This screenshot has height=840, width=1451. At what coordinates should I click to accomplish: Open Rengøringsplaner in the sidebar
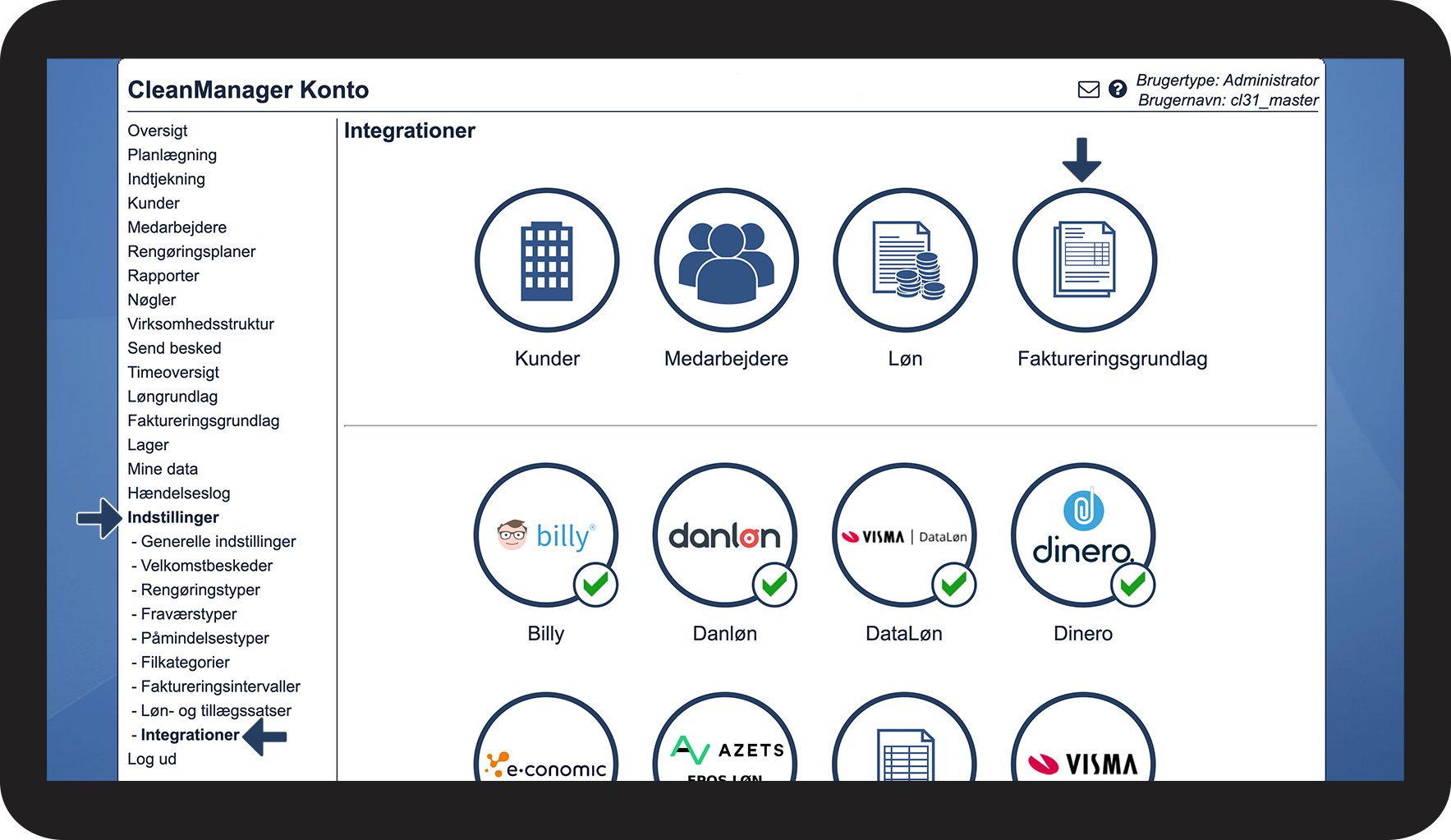[191, 251]
